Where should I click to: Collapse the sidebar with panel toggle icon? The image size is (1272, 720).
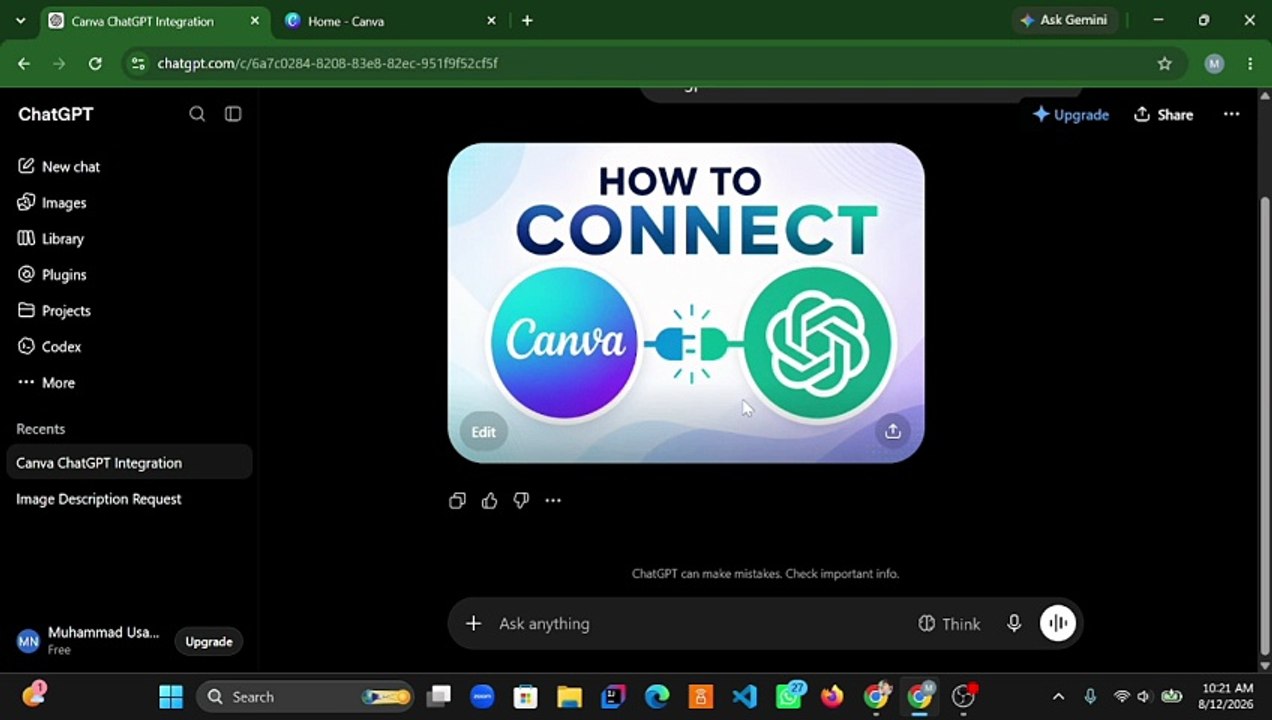pyautogui.click(x=233, y=114)
